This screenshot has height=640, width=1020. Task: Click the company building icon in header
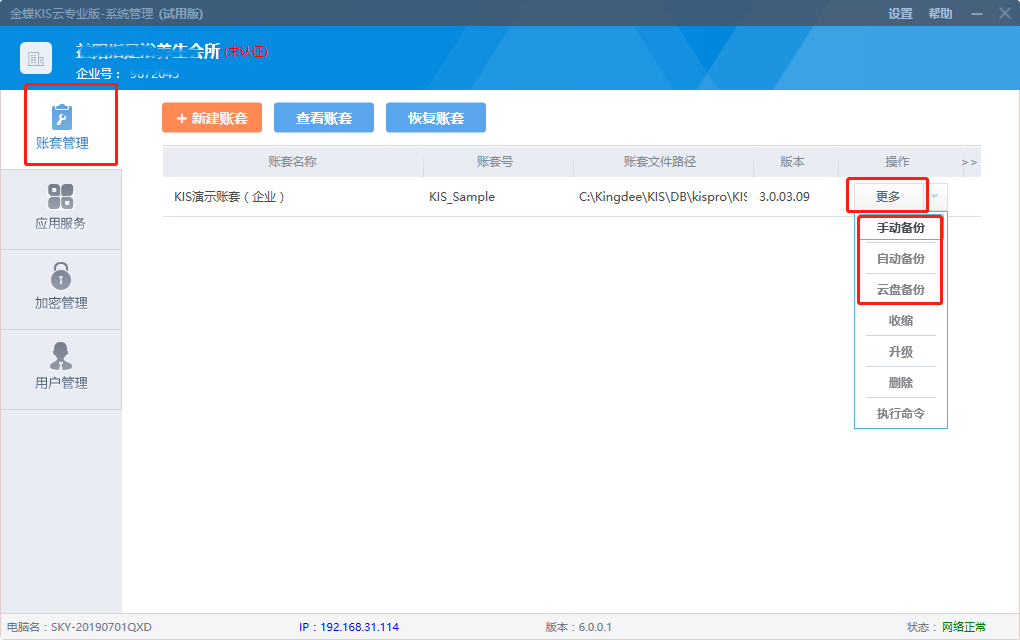coord(36,59)
